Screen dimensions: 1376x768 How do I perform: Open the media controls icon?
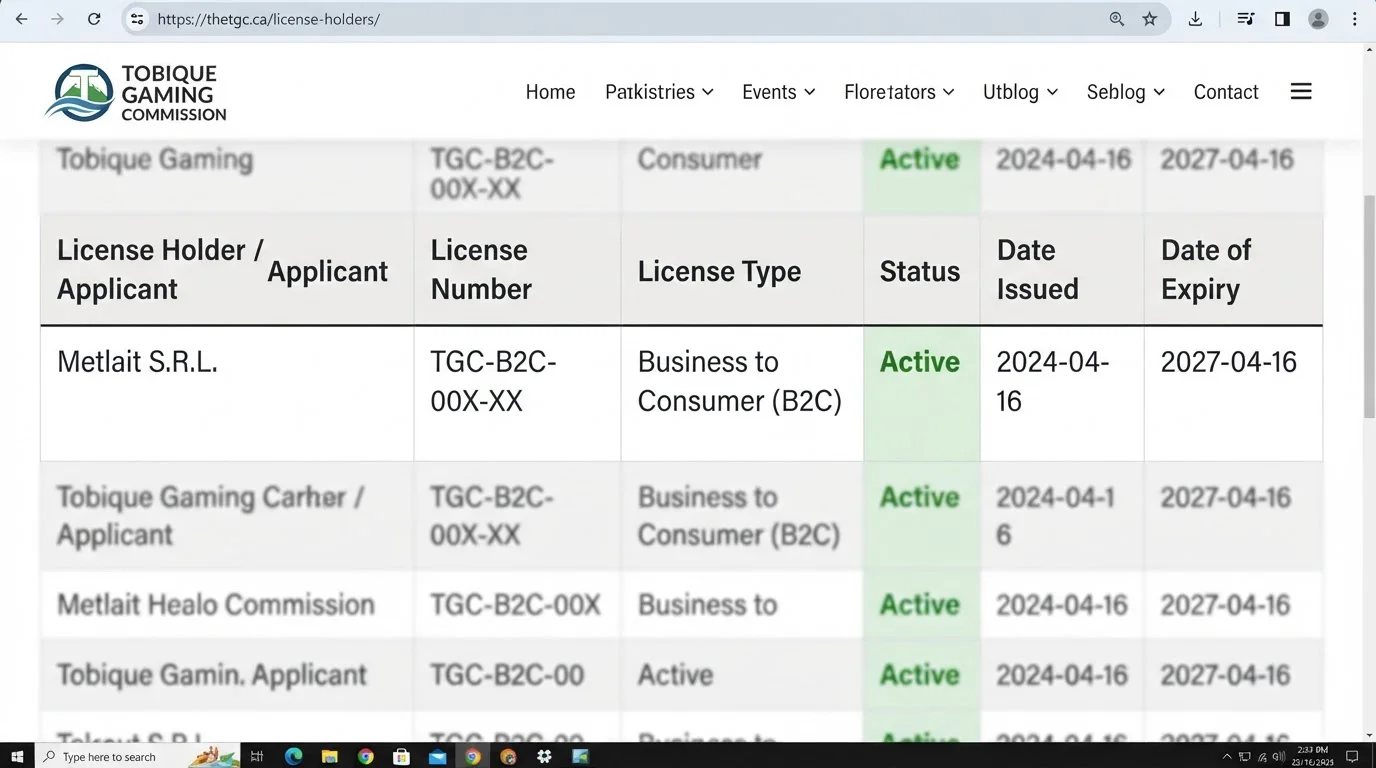(x=1245, y=19)
